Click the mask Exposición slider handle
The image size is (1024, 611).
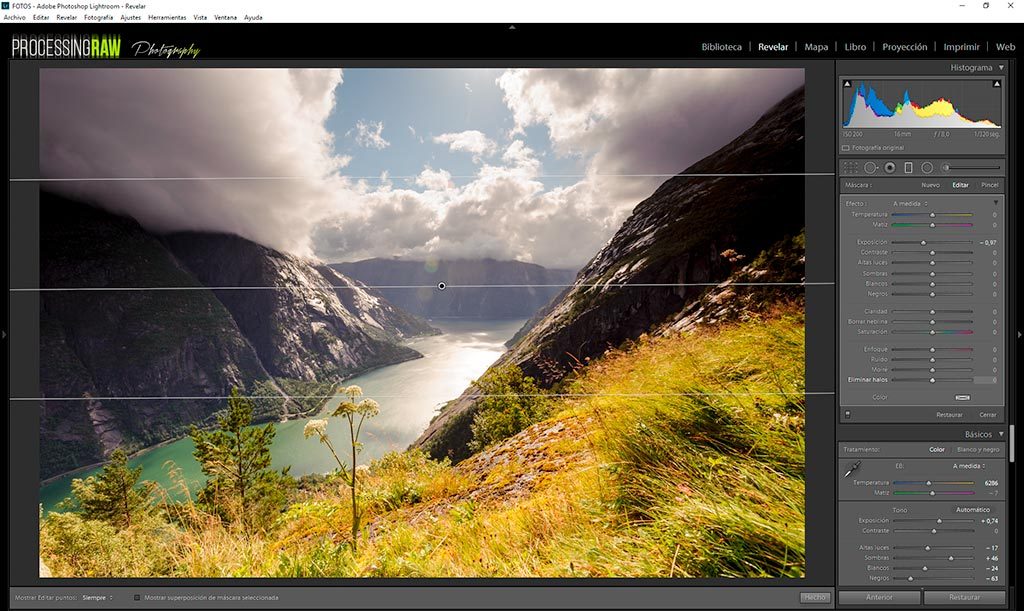tap(923, 242)
